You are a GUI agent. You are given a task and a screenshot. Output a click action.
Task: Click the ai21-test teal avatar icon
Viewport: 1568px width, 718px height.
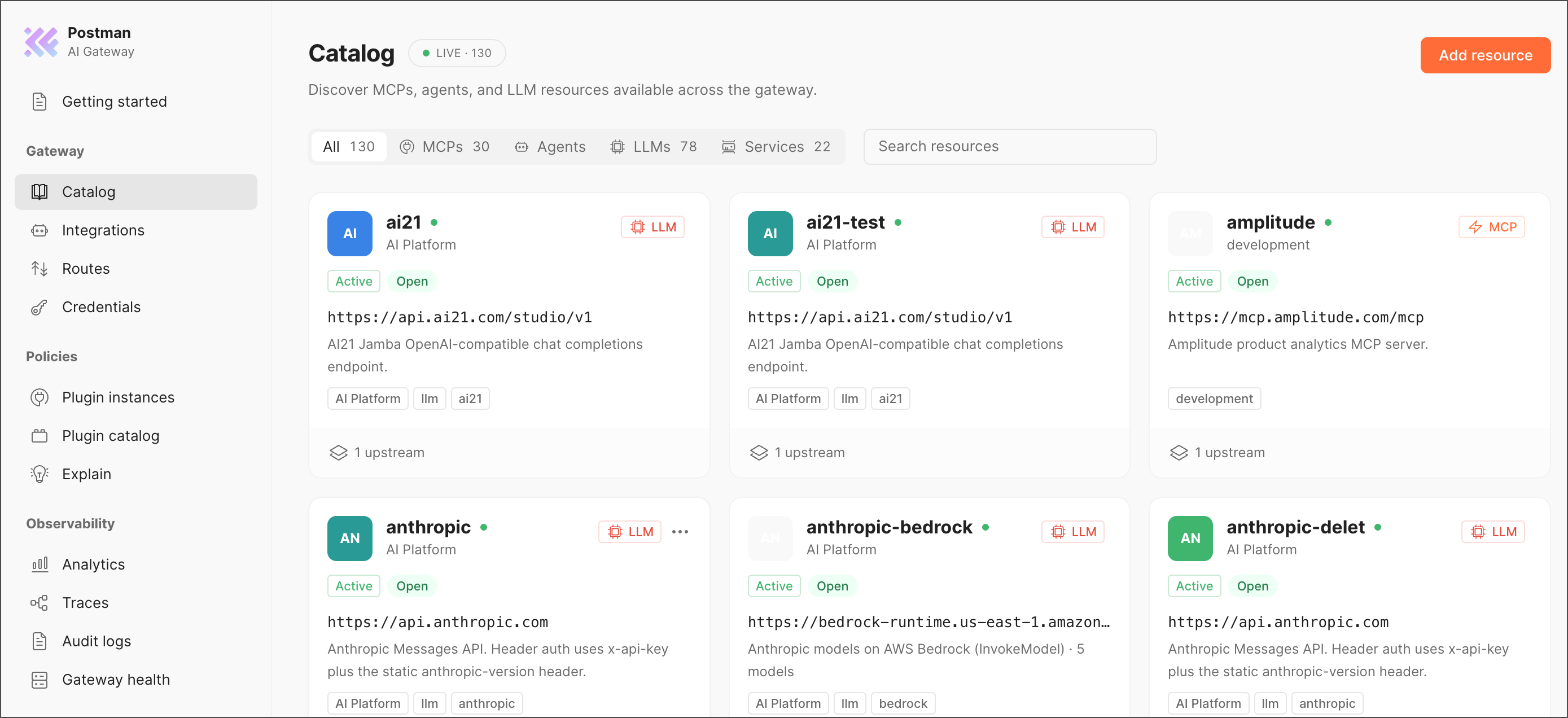coord(770,234)
